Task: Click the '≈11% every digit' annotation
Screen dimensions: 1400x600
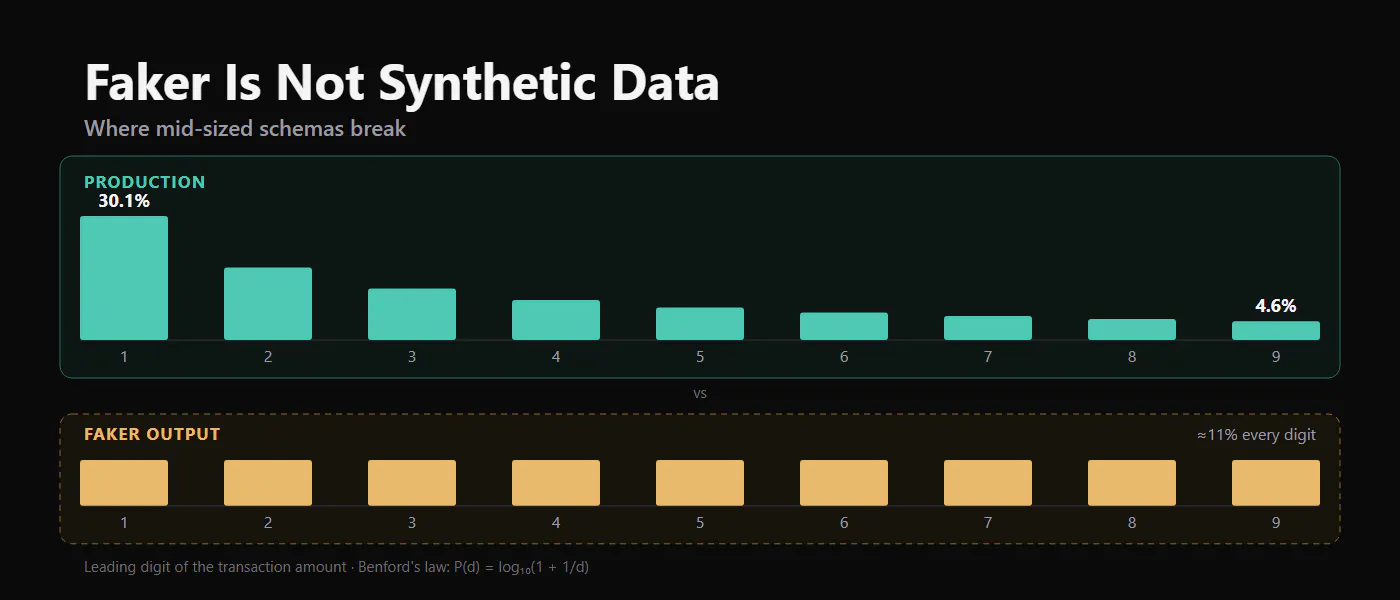Action: (x=1256, y=435)
